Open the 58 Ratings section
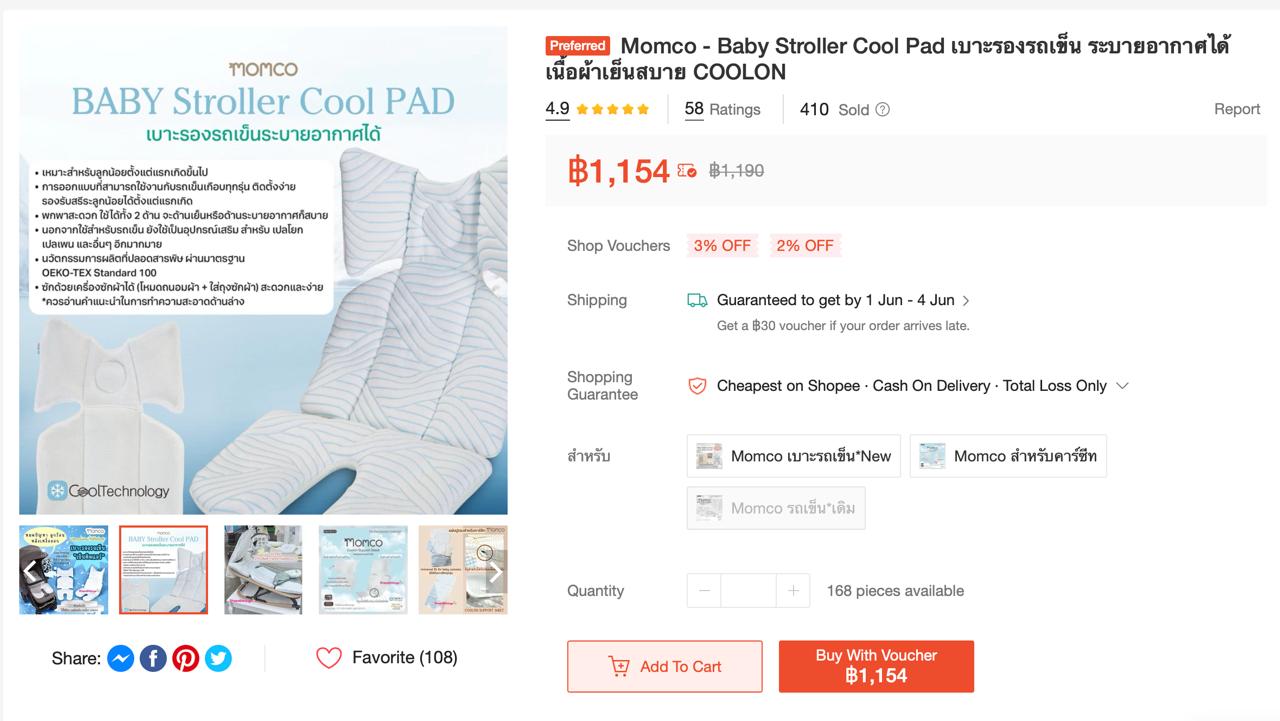 (722, 110)
